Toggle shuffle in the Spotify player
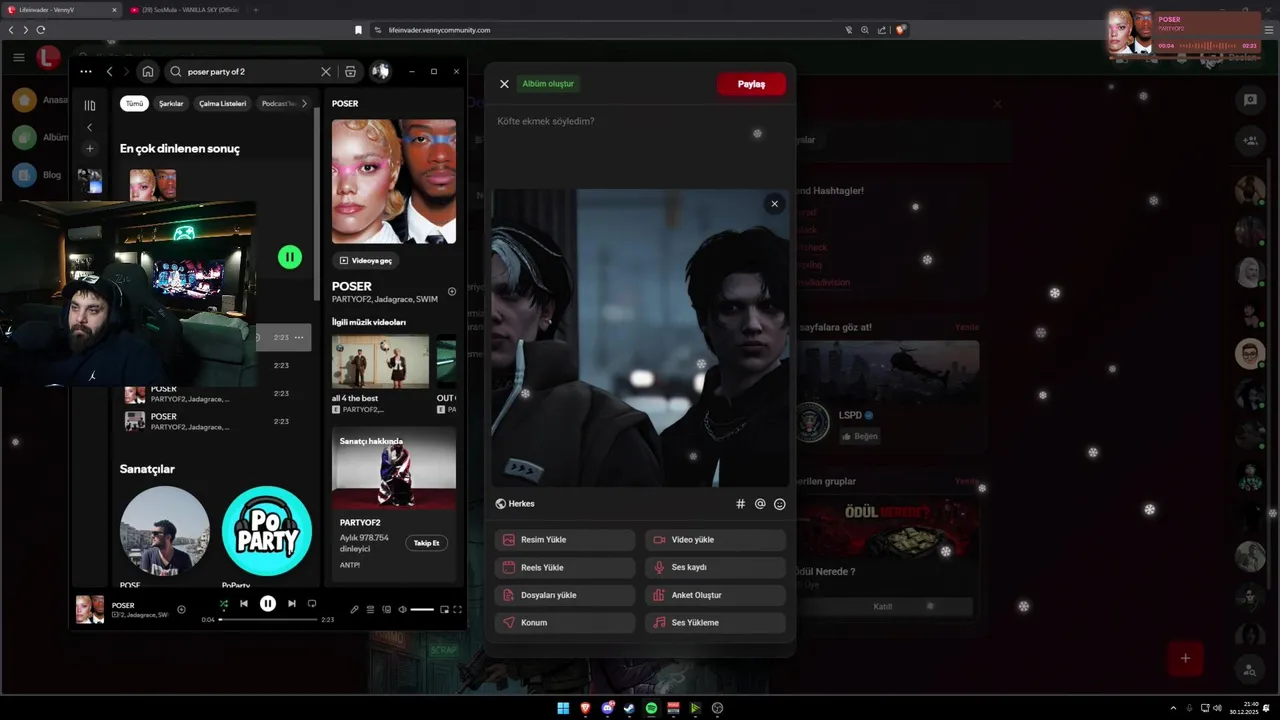This screenshot has height=720, width=1280. (224, 603)
